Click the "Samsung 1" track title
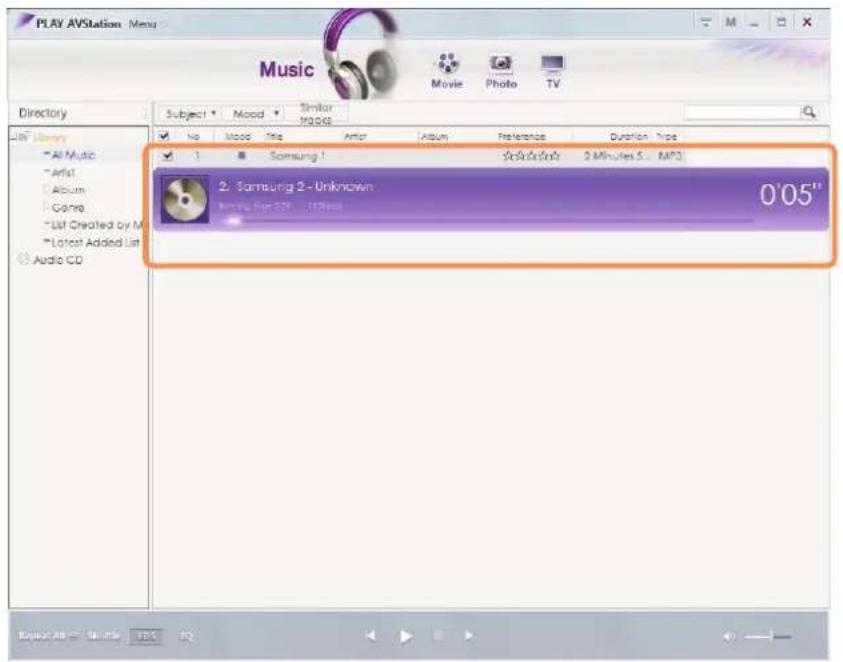 tap(297, 156)
